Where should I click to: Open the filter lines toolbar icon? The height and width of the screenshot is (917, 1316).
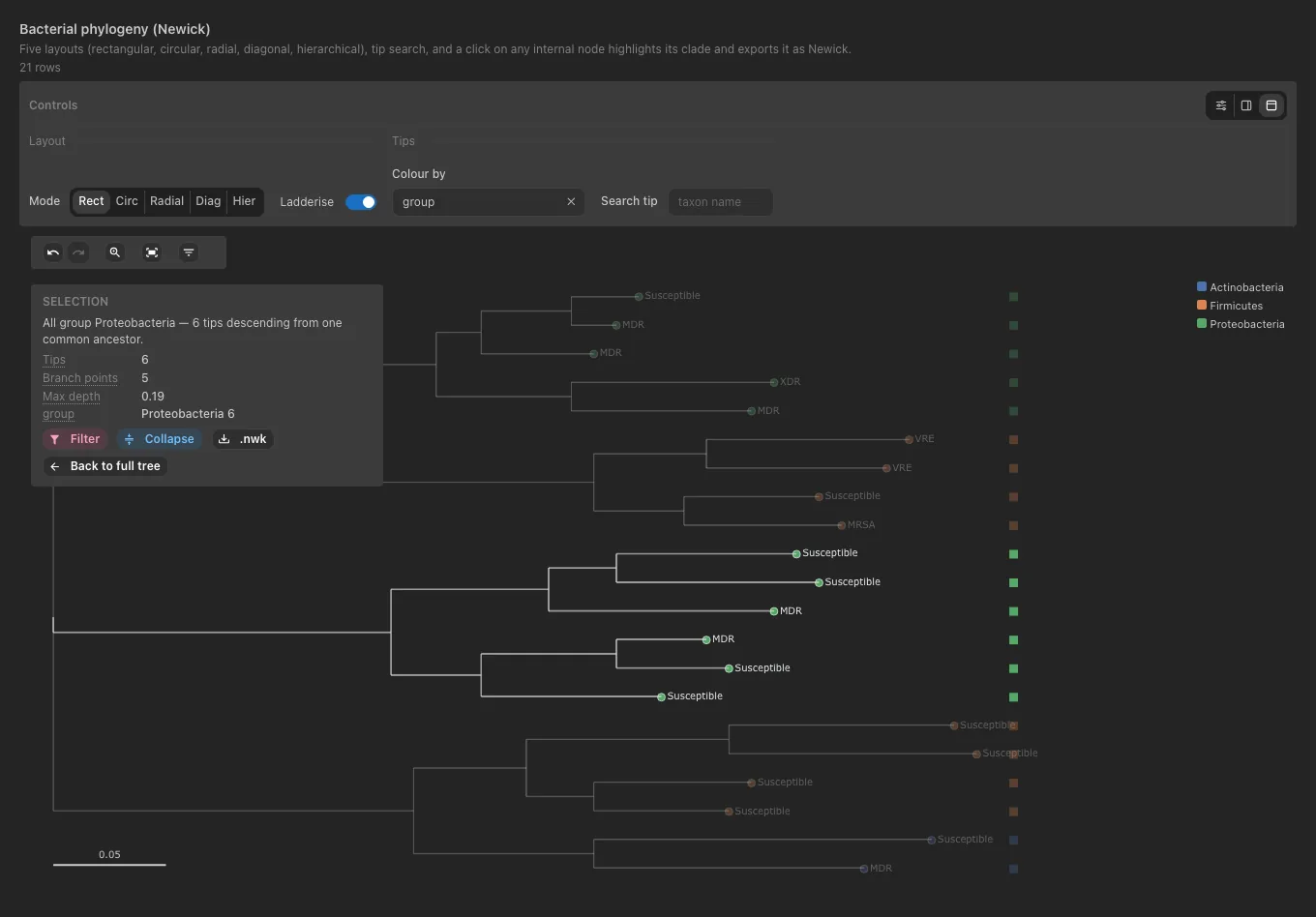tap(189, 252)
